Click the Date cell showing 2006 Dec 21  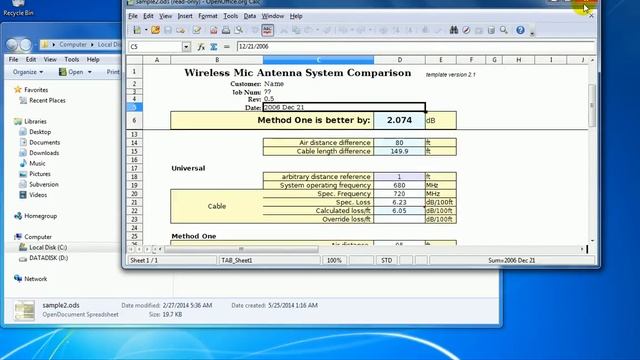344,107
